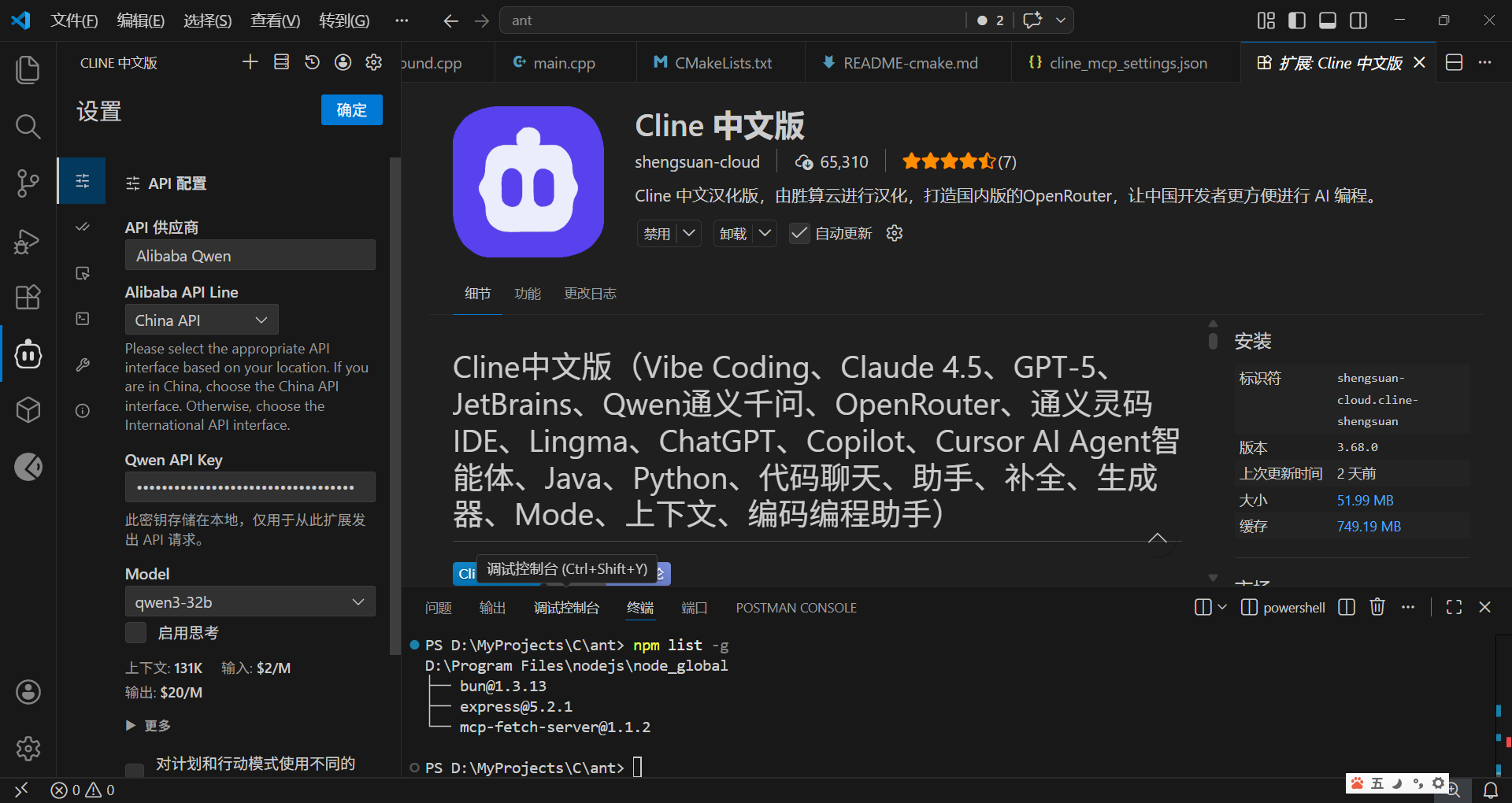Image resolution: width=1512 pixels, height=803 pixels.
Task: Click the 749.19 MB cache link
Action: click(1369, 527)
